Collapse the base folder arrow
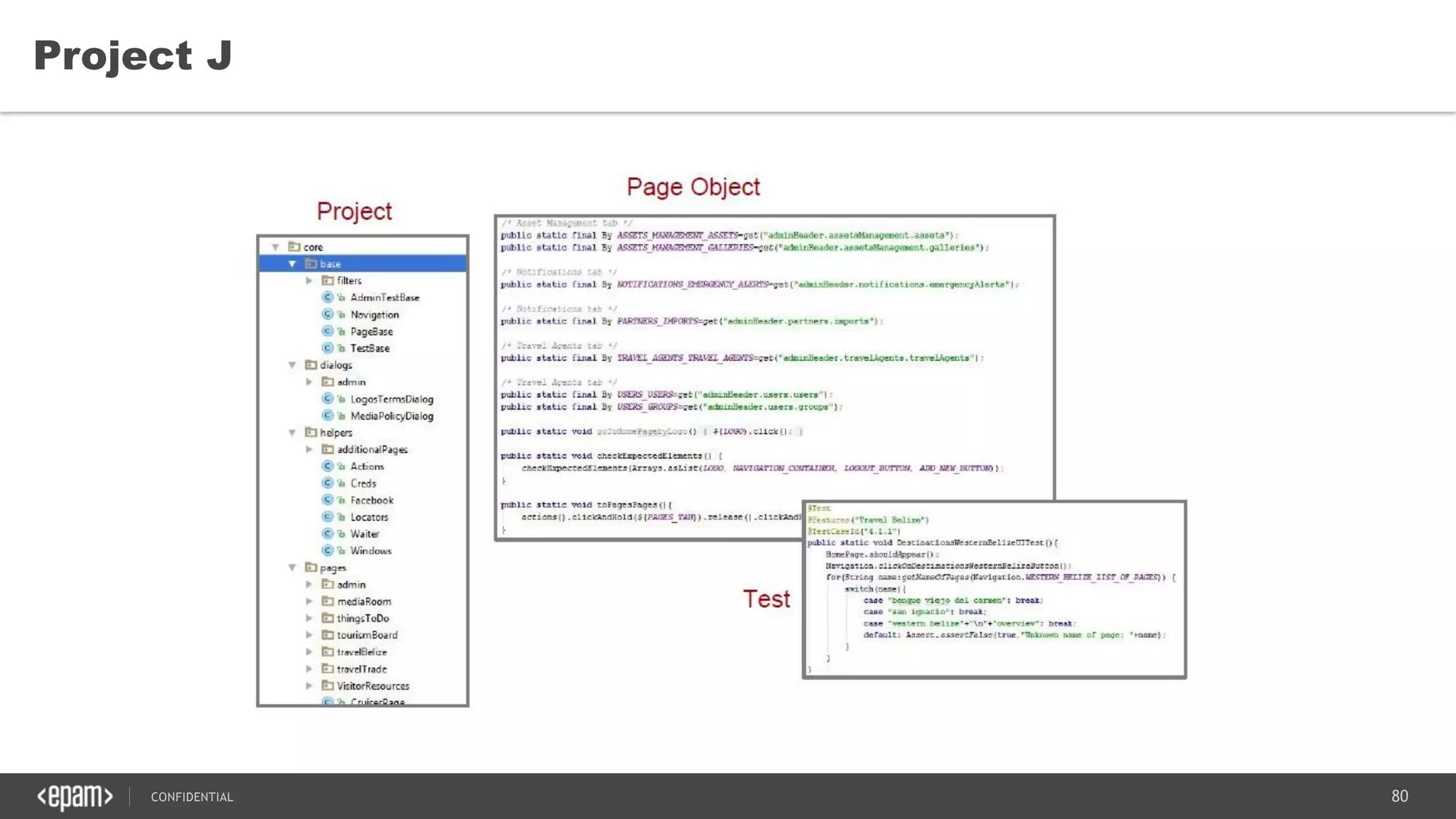This screenshot has width=1456, height=819. (292, 264)
